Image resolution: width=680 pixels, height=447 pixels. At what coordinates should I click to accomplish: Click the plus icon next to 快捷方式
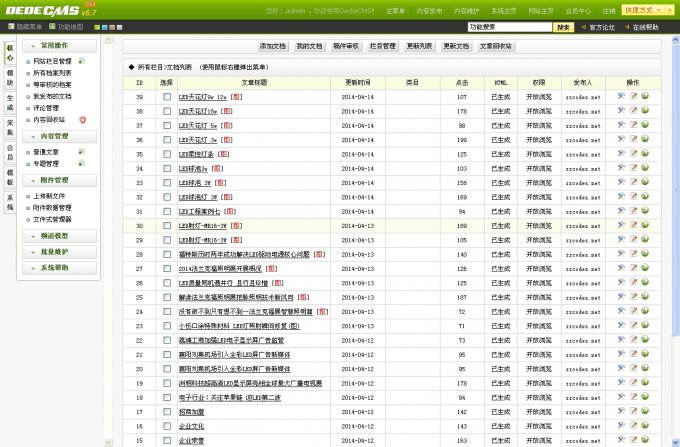669,10
